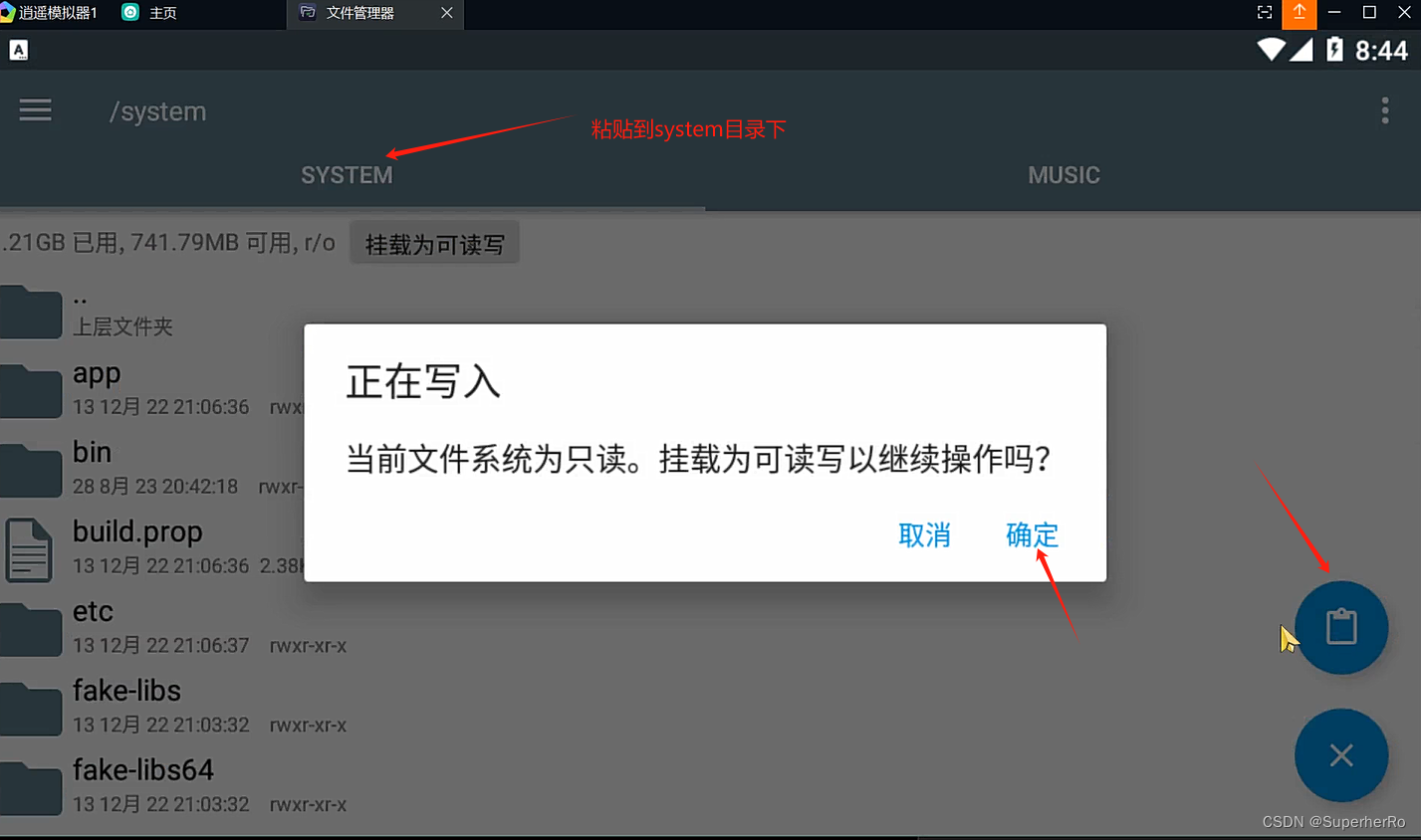The width and height of the screenshot is (1421, 840).
Task: Click the orange upload icon in title bar
Action: click(1300, 13)
